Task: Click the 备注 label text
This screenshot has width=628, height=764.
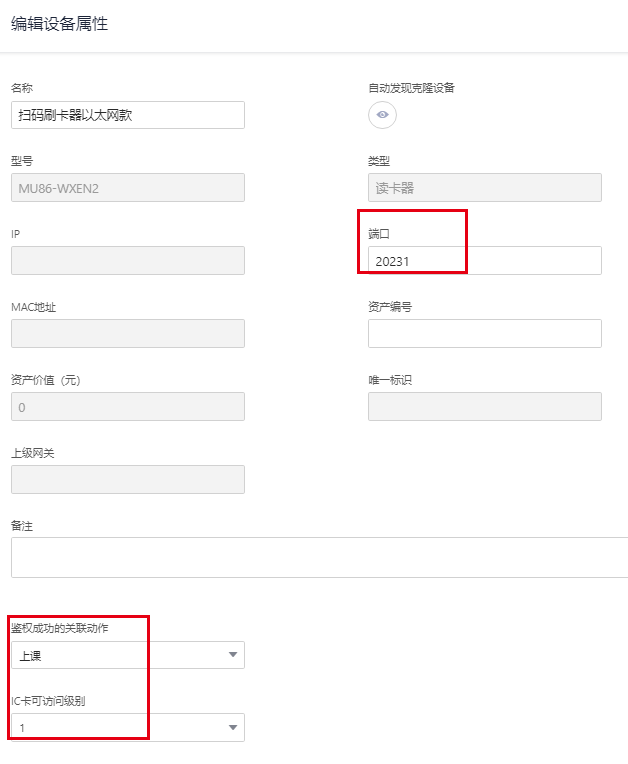Action: (22, 526)
